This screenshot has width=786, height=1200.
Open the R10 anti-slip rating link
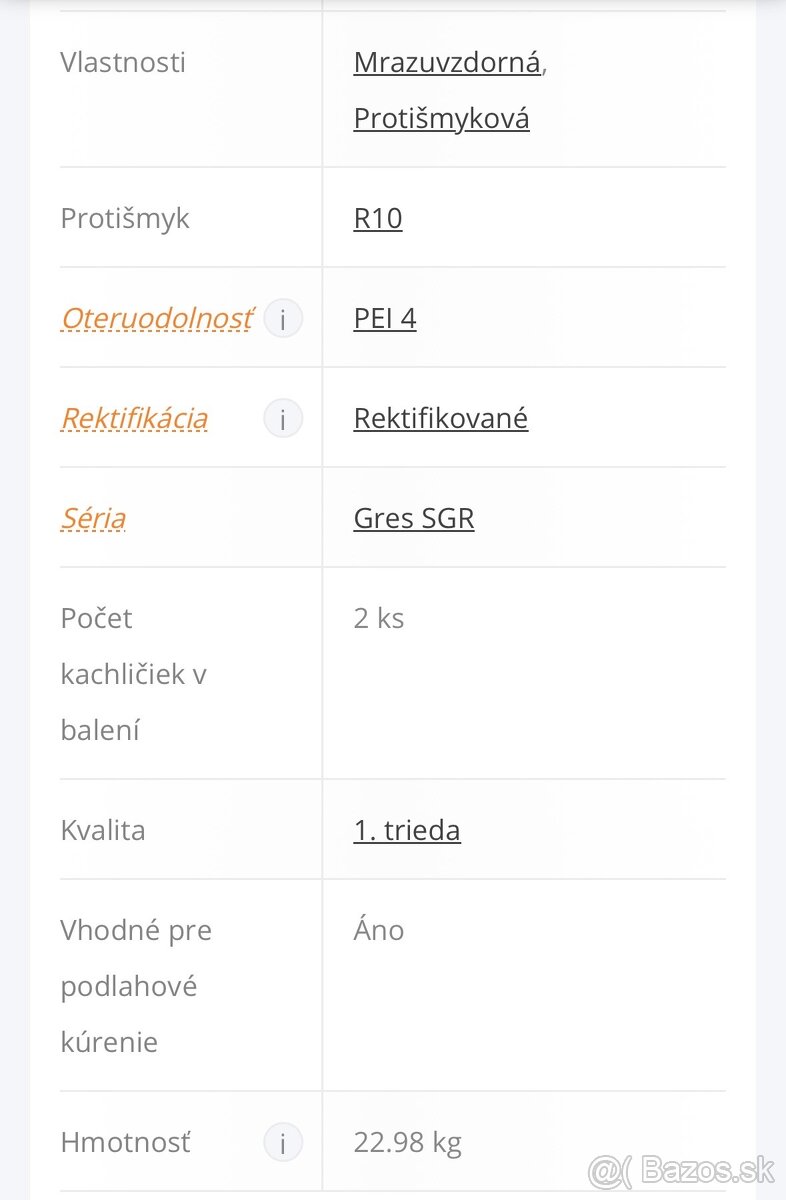[x=377, y=217]
